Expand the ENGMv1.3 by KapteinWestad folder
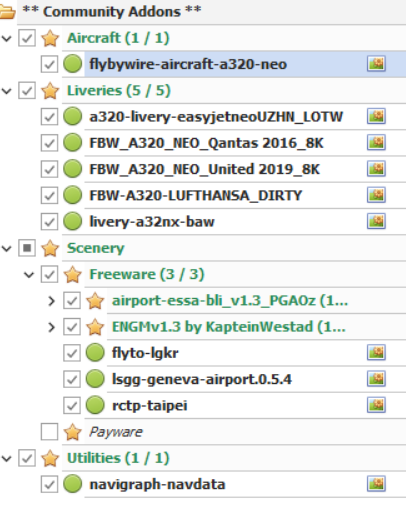406x507 pixels. (x=51, y=327)
